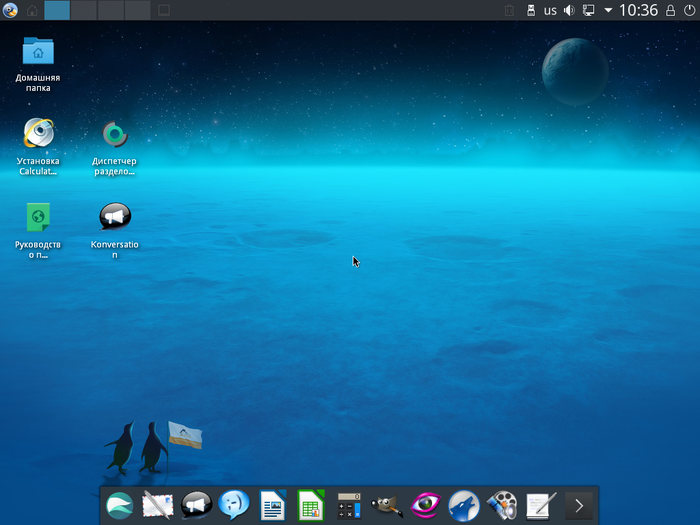Image resolution: width=700 pixels, height=525 pixels.
Task: Launch the pink eye image viewer
Action: [425, 505]
